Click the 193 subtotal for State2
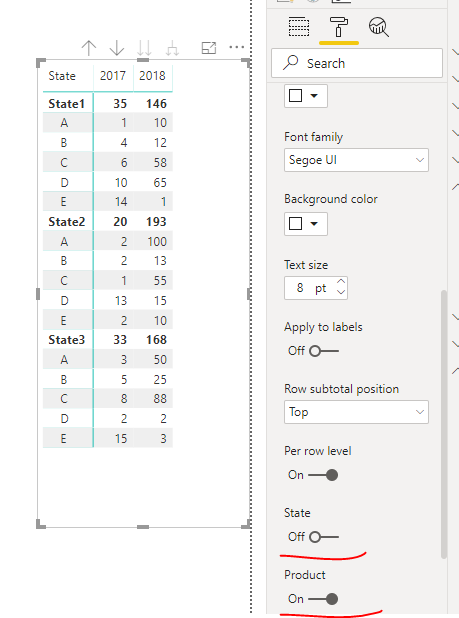This screenshot has height=618, width=459. (156, 222)
